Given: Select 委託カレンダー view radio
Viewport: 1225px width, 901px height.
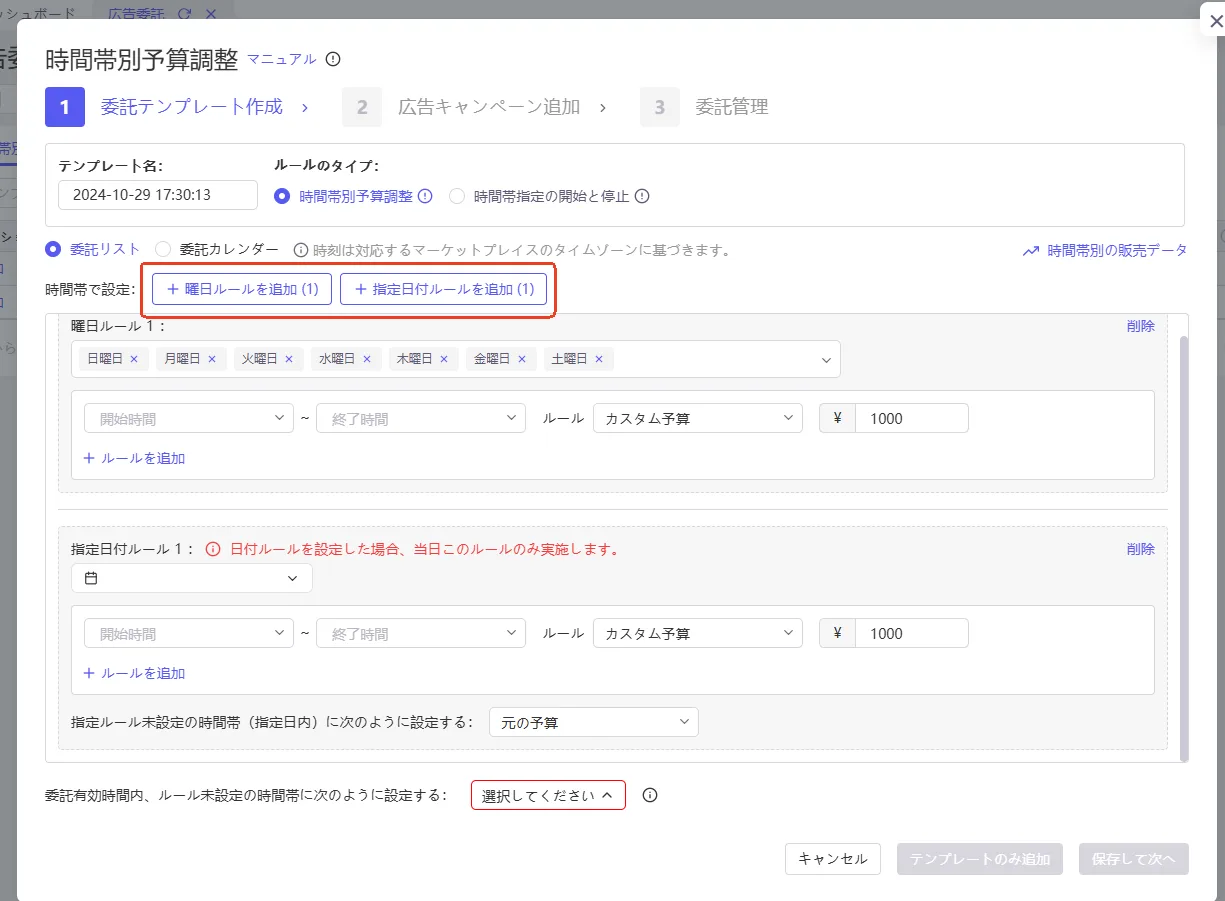Looking at the screenshot, I should coord(164,249).
